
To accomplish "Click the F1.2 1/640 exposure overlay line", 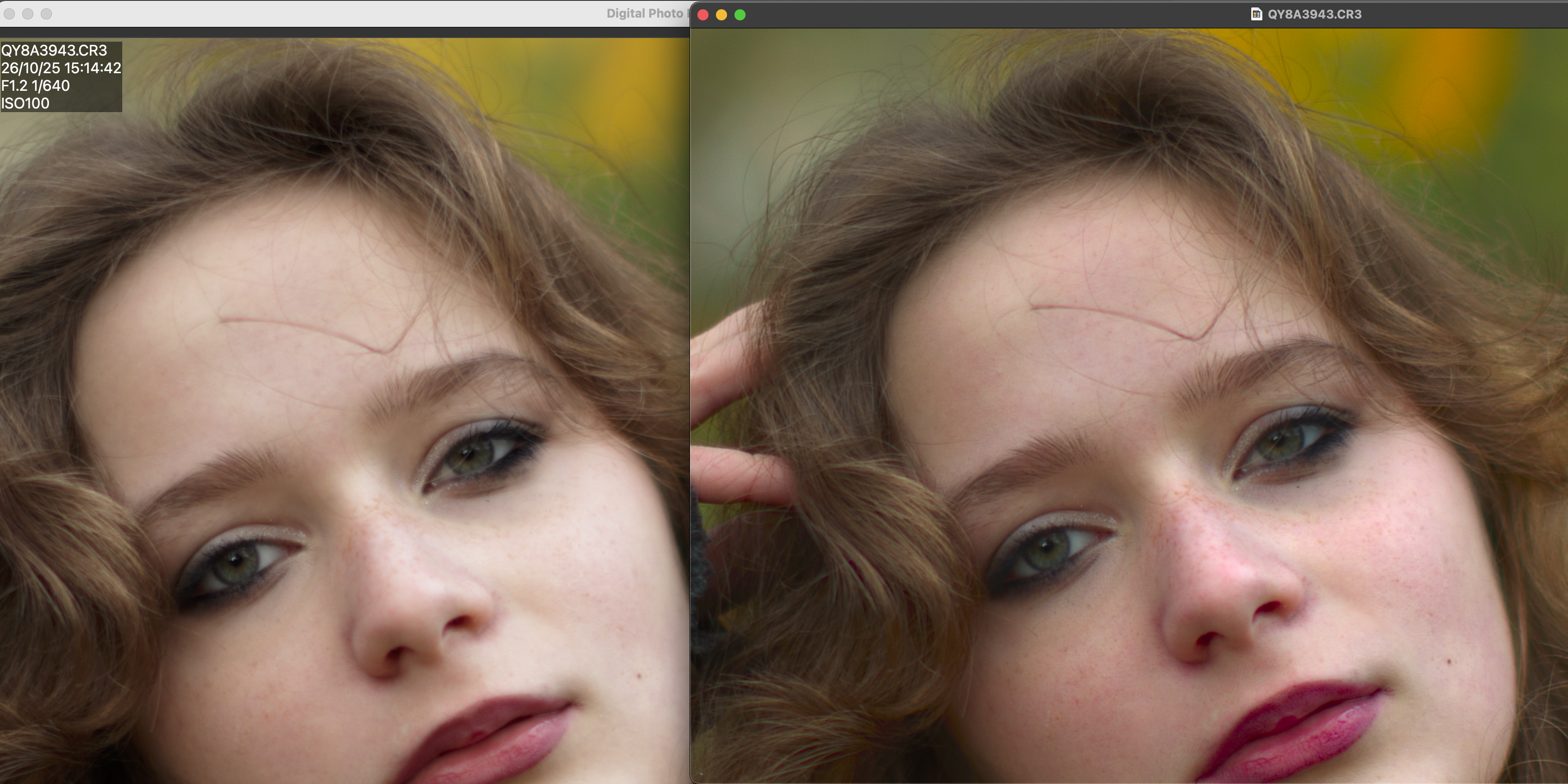I will tap(35, 86).
